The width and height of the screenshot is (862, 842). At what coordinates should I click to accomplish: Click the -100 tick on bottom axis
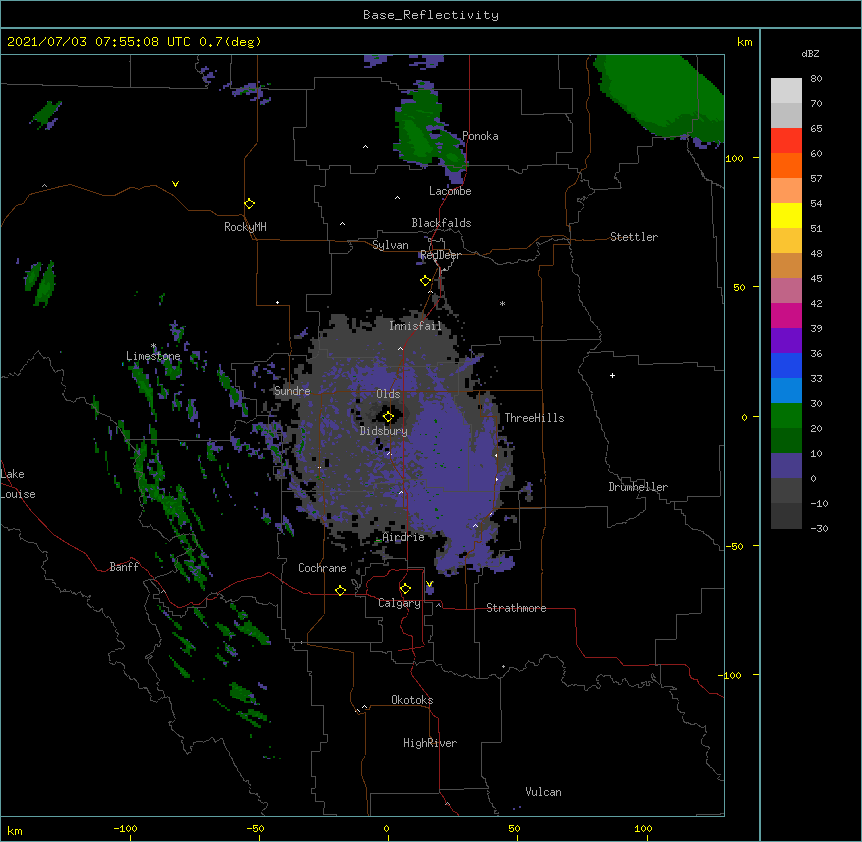pos(125,828)
